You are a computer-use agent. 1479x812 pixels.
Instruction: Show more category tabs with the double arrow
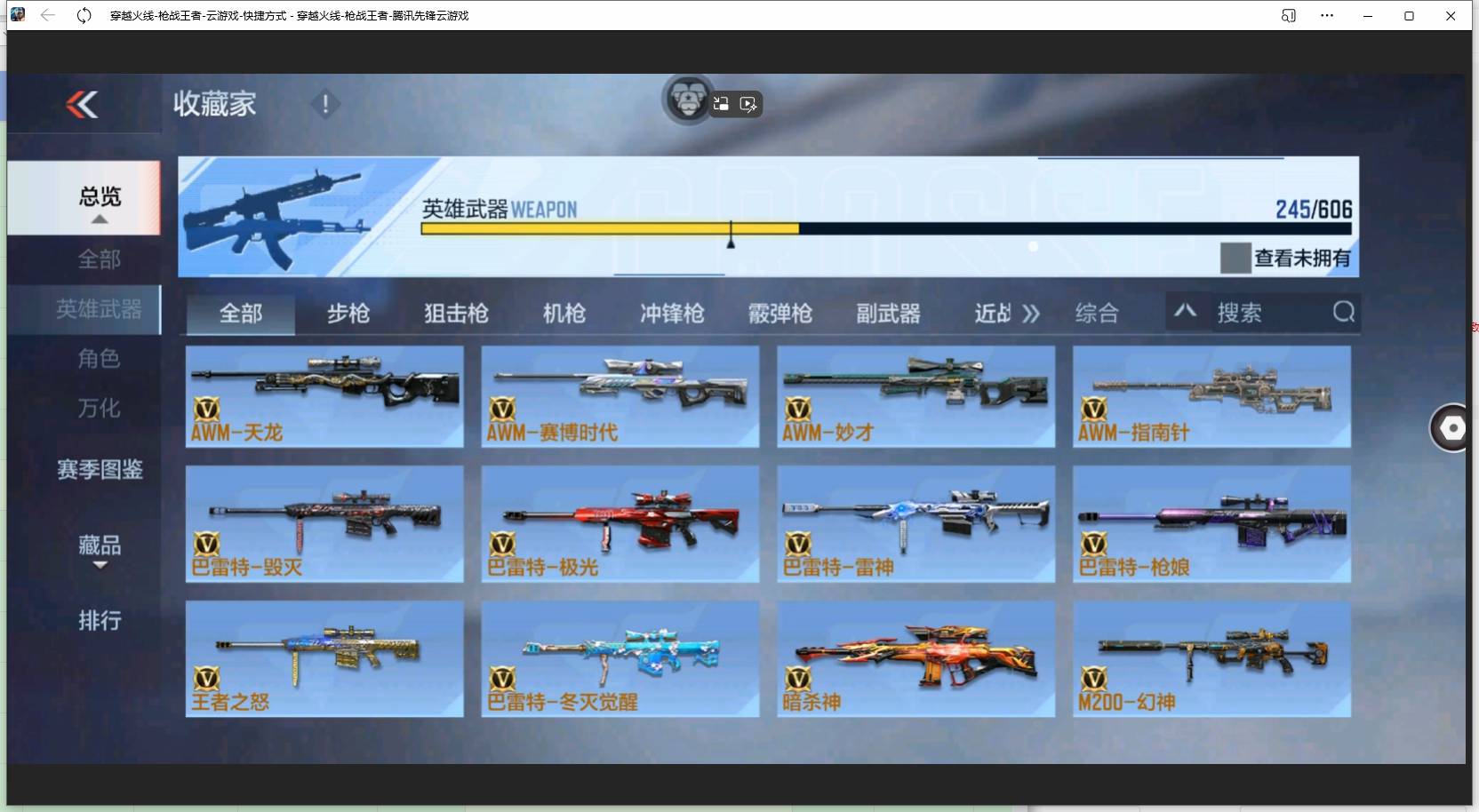pyautogui.click(x=1031, y=314)
